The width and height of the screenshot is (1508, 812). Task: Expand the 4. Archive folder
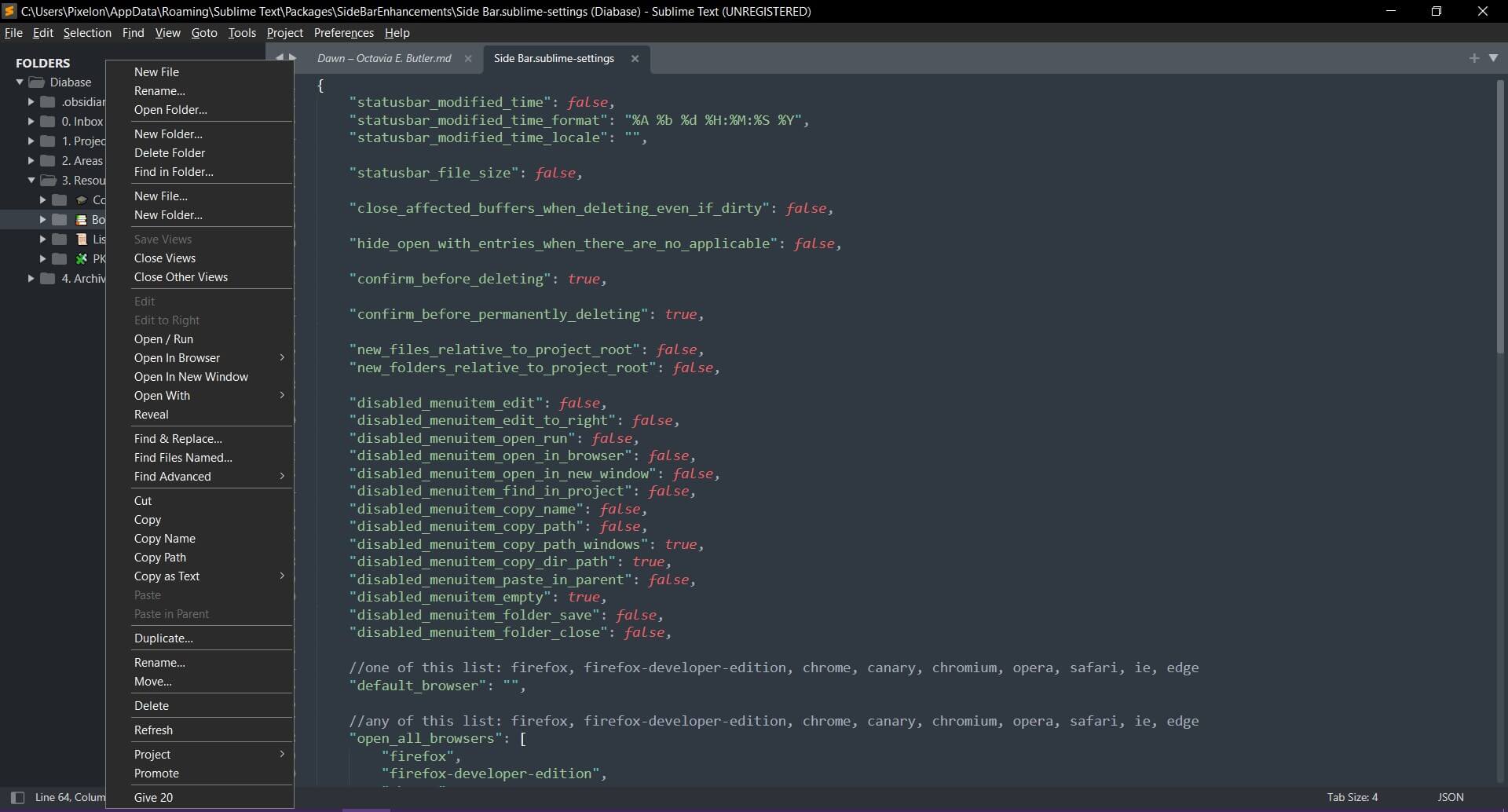click(x=31, y=277)
